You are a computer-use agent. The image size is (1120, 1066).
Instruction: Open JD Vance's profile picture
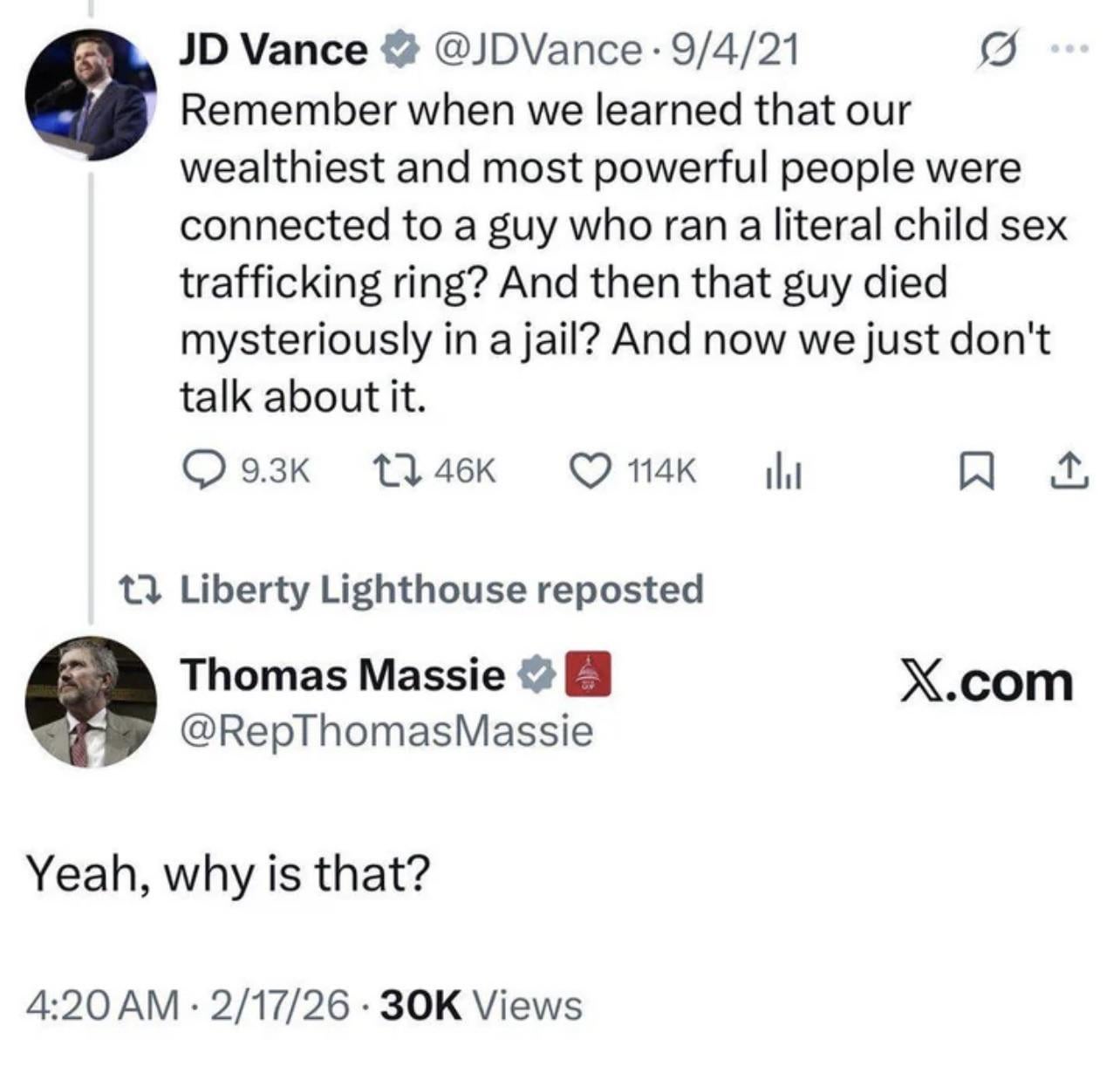point(91,95)
